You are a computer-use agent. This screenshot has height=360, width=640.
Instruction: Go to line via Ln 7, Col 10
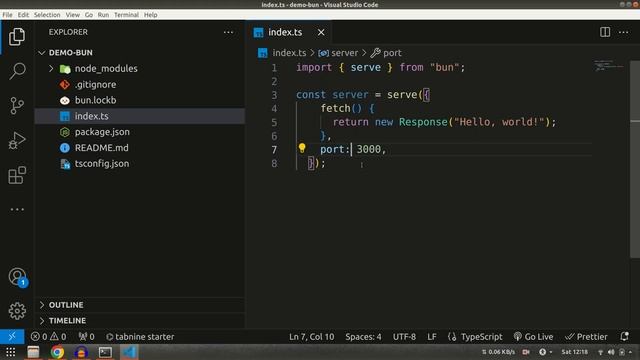(x=311, y=337)
